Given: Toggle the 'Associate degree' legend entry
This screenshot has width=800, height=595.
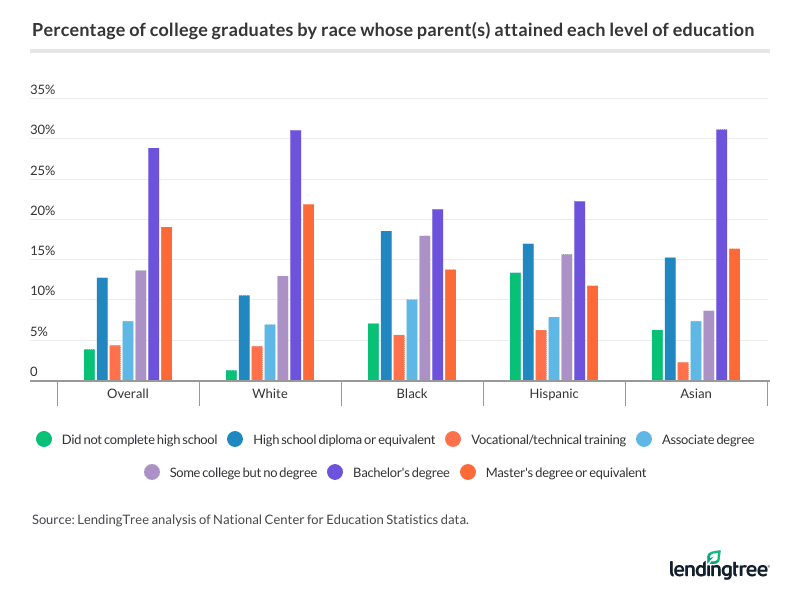Looking at the screenshot, I should (x=706, y=439).
